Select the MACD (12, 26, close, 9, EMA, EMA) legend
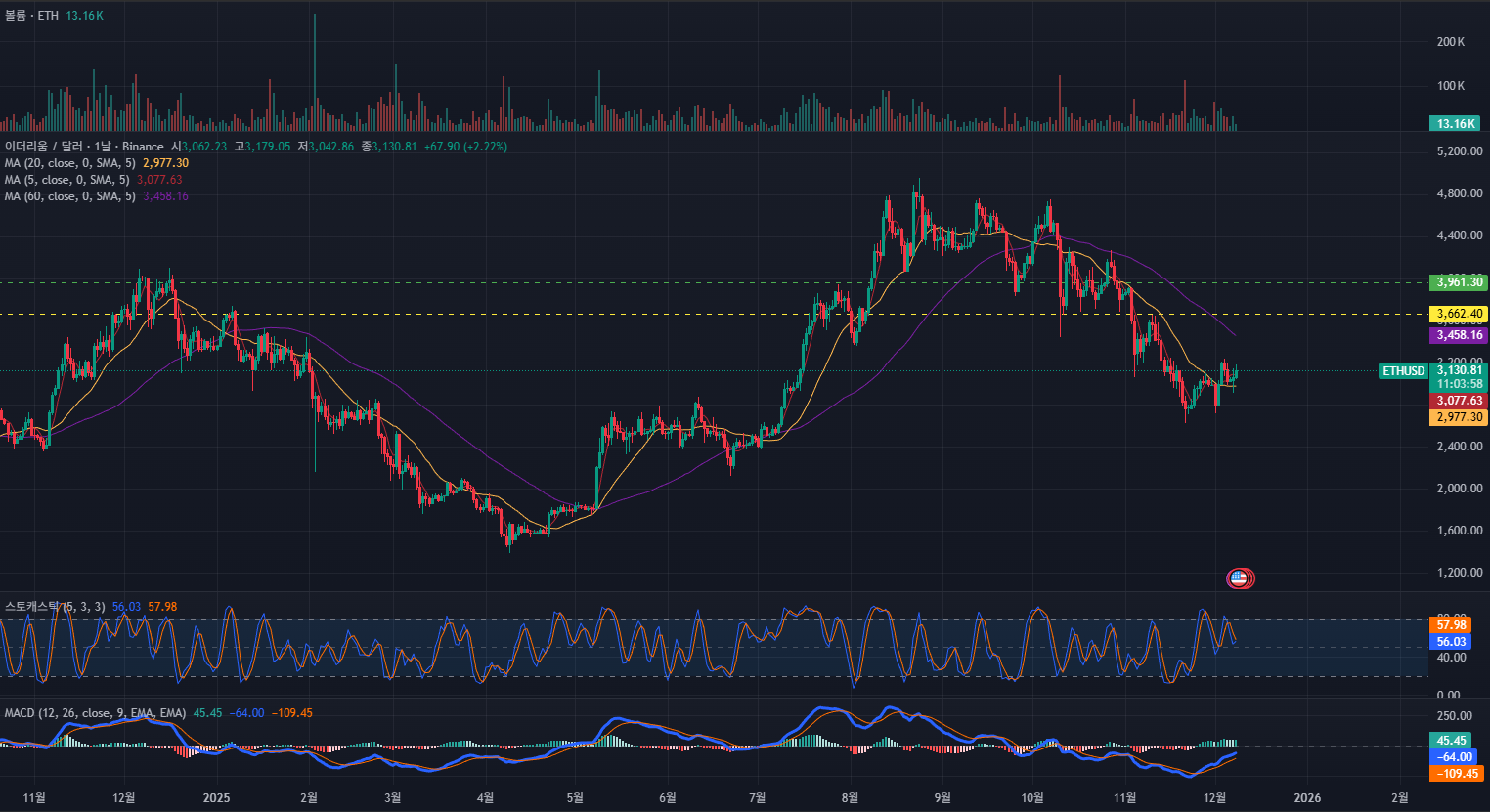Viewport: 1490px width, 812px height. (95, 713)
